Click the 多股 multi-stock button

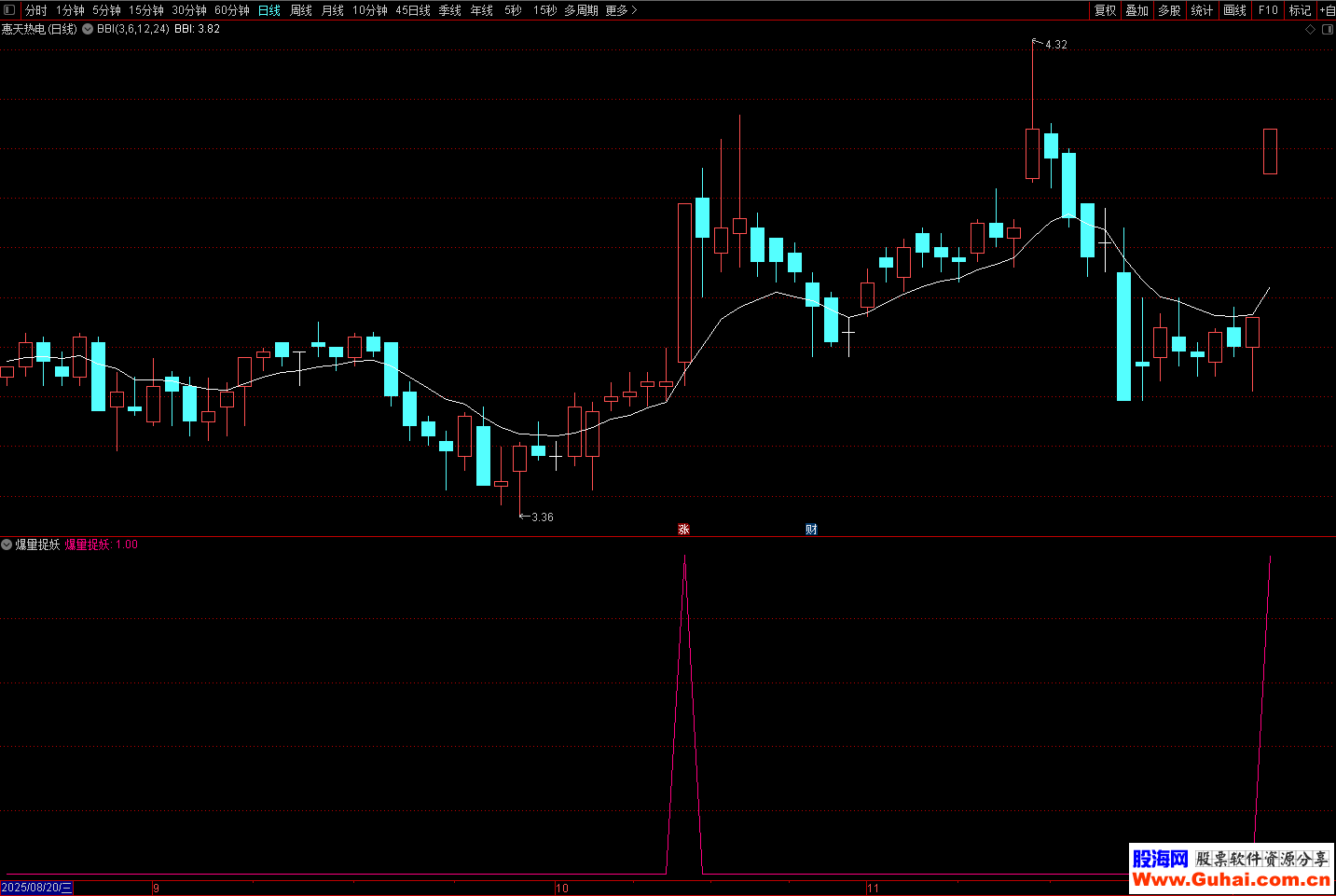[x=1169, y=10]
